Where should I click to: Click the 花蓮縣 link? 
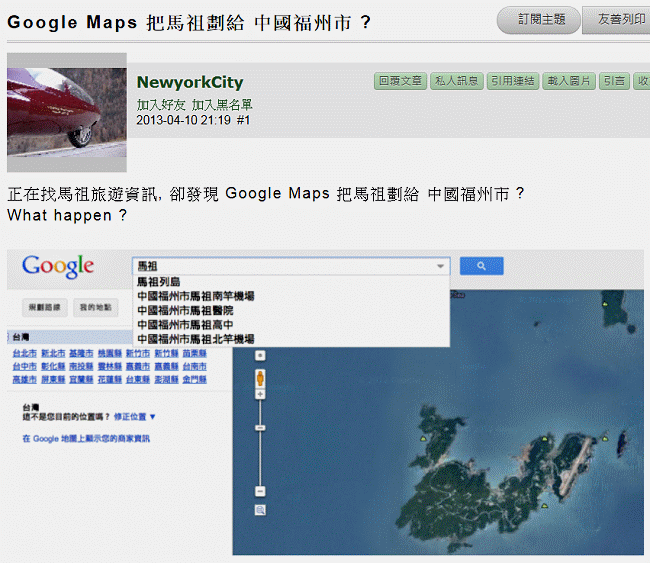coord(110,379)
